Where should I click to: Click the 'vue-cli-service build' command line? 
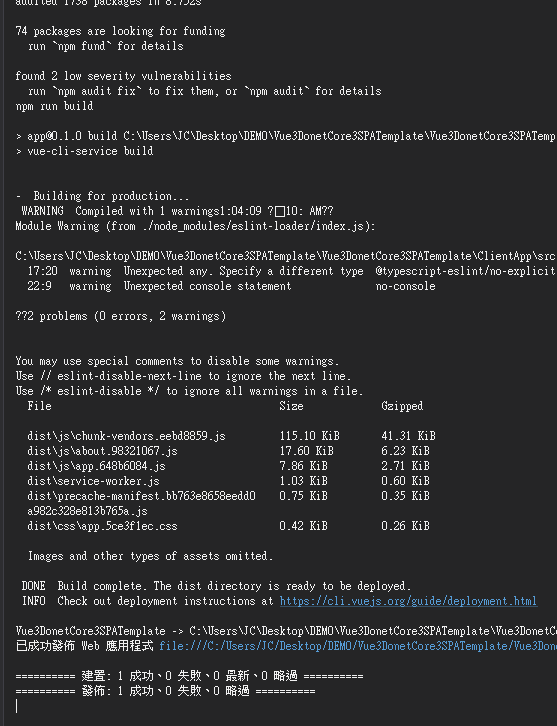84,151
